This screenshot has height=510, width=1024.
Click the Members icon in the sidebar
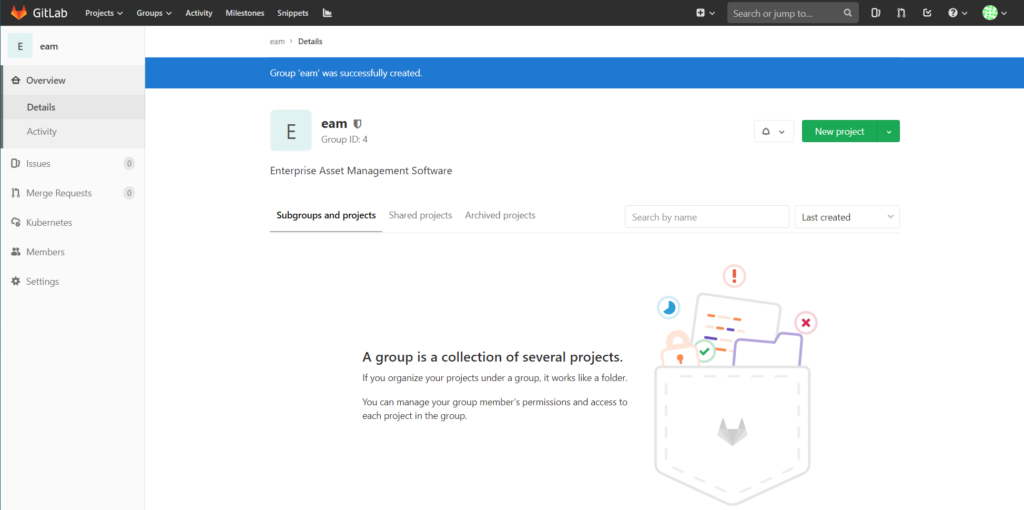pyautogui.click(x=15, y=252)
